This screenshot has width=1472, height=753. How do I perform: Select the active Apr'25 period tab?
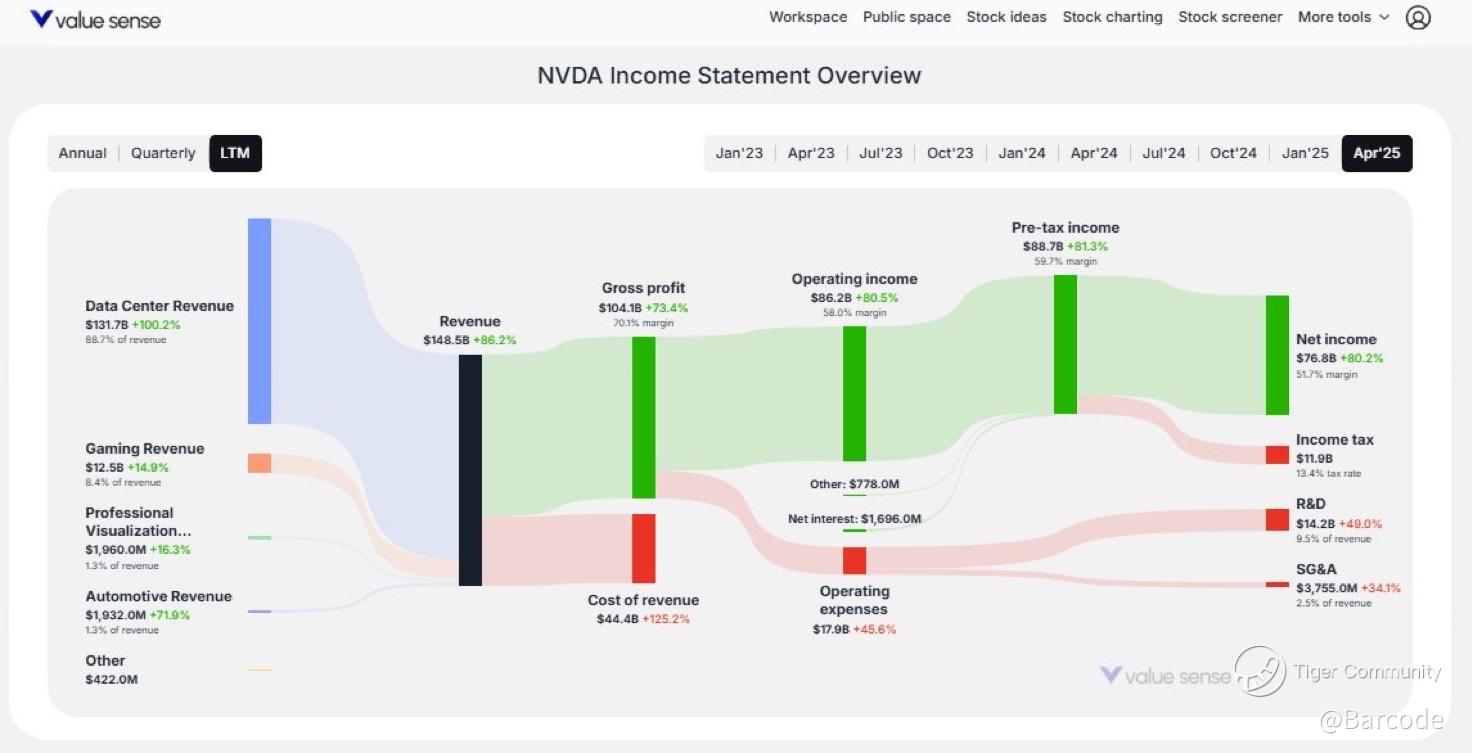(x=1377, y=153)
